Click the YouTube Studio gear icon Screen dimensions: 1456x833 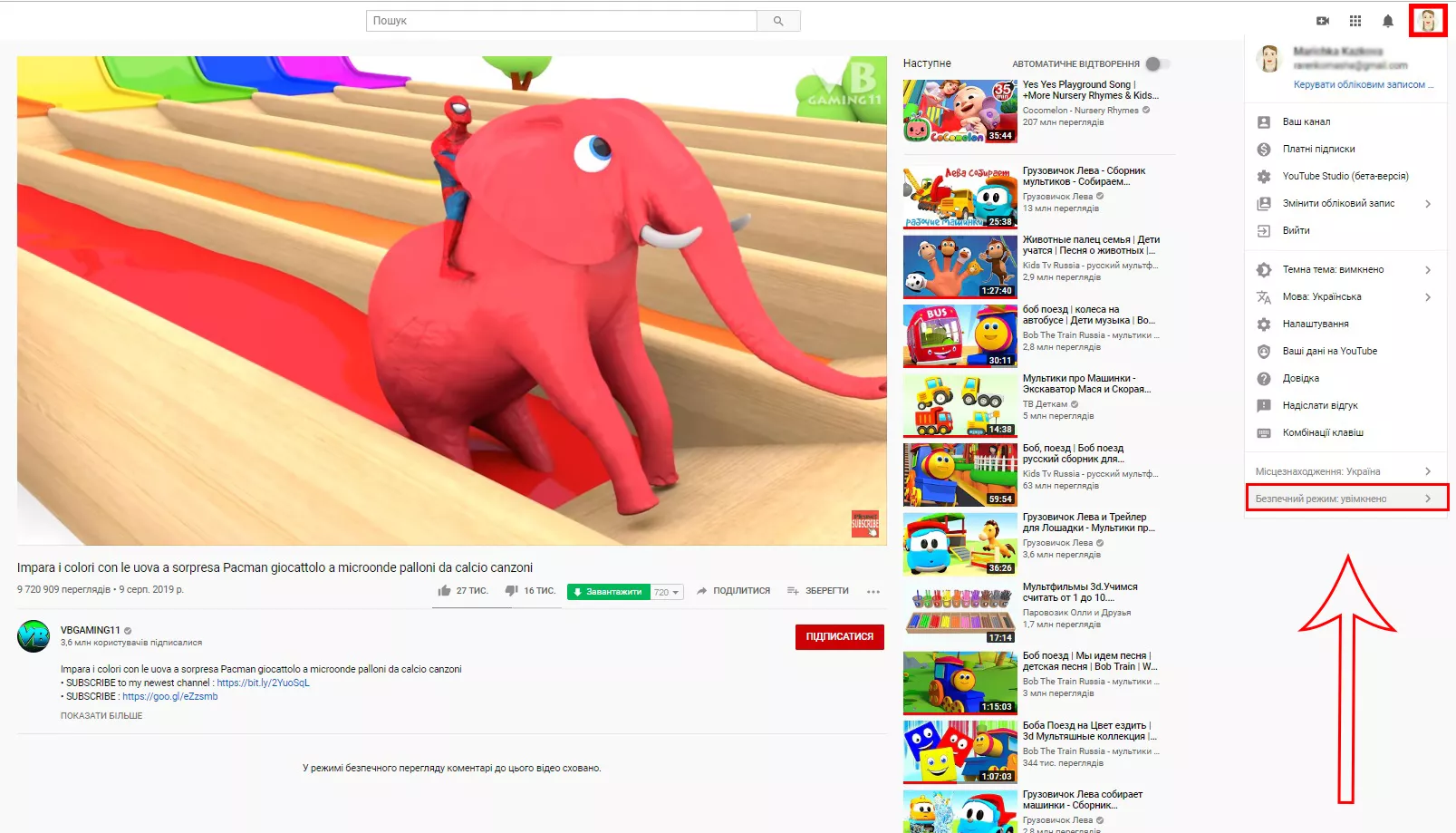(x=1264, y=176)
